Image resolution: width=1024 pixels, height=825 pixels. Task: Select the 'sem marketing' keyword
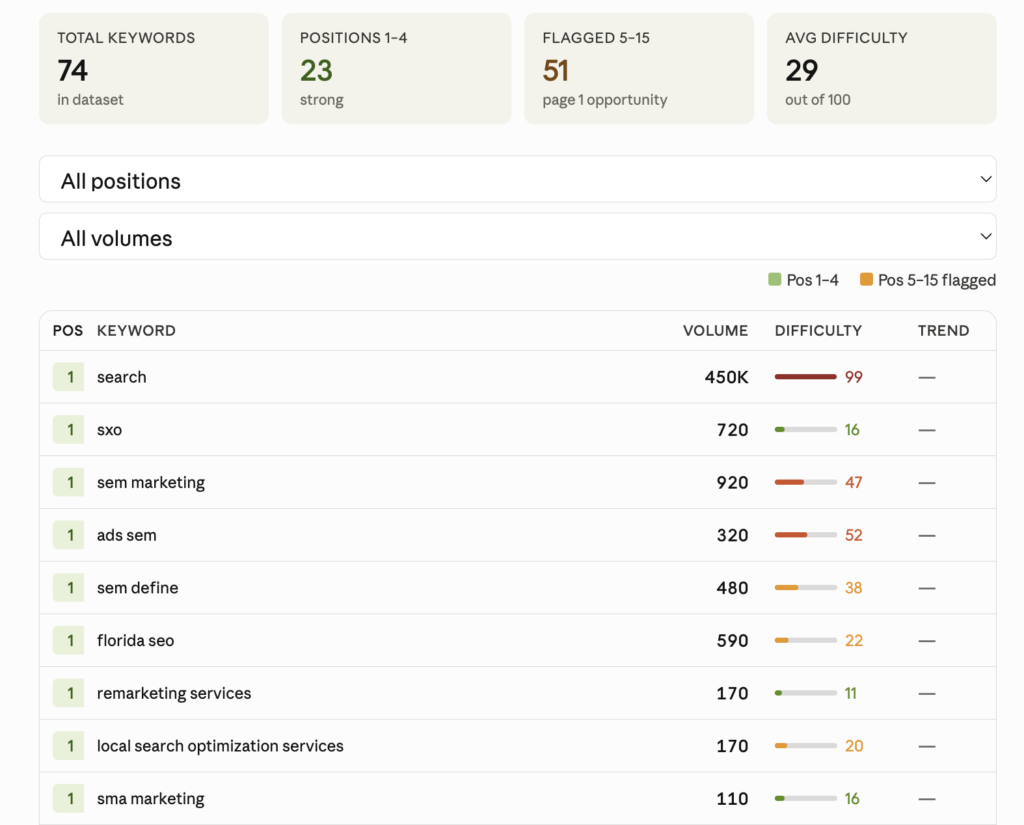151,483
